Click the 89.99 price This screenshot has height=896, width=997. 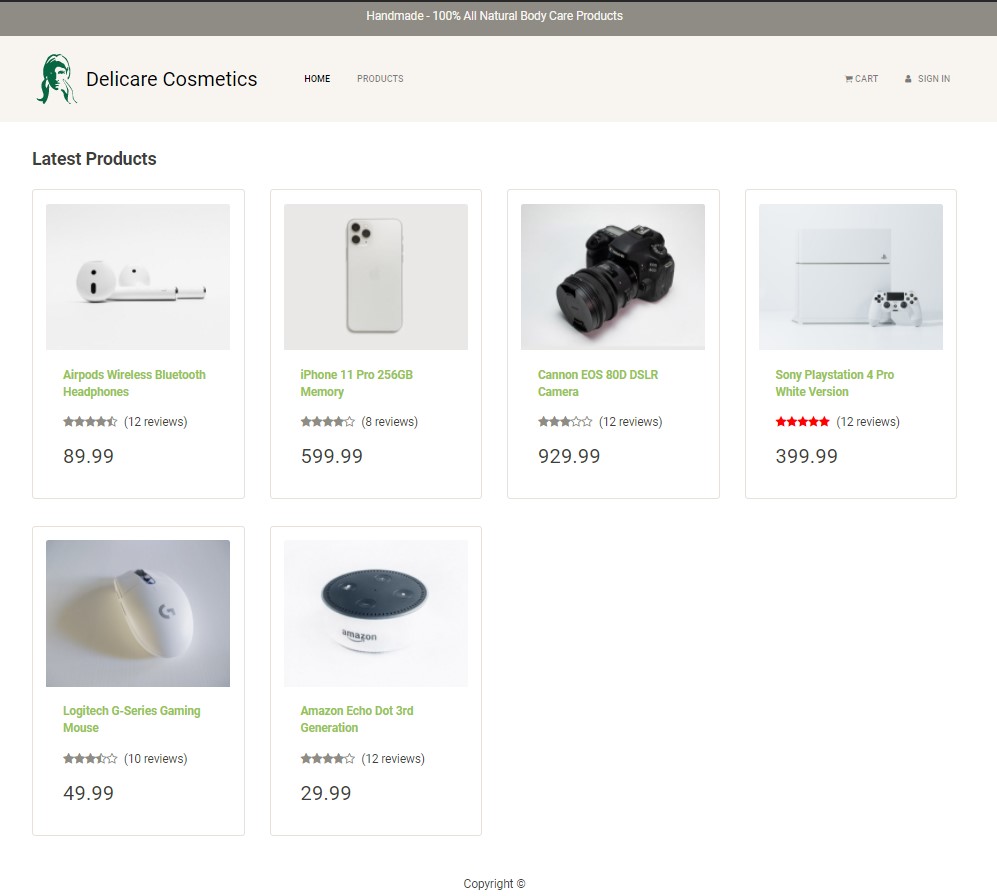click(88, 456)
